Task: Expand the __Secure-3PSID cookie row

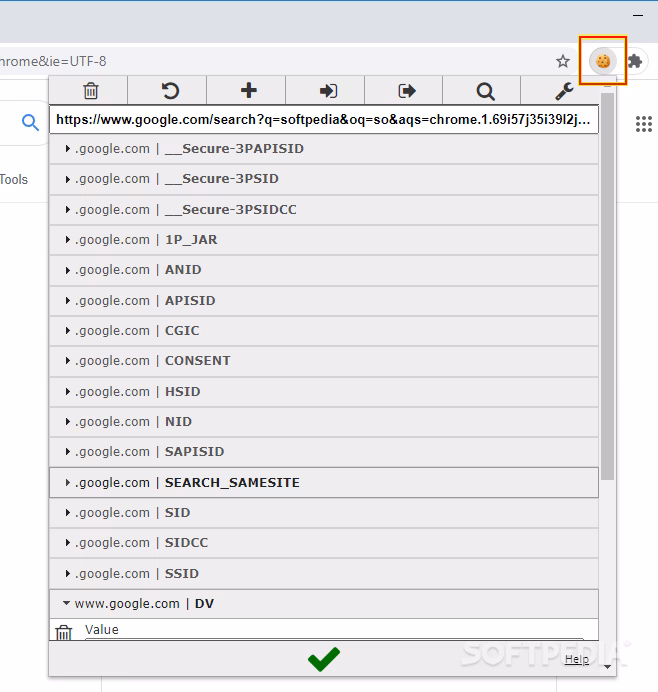Action: 324,179
